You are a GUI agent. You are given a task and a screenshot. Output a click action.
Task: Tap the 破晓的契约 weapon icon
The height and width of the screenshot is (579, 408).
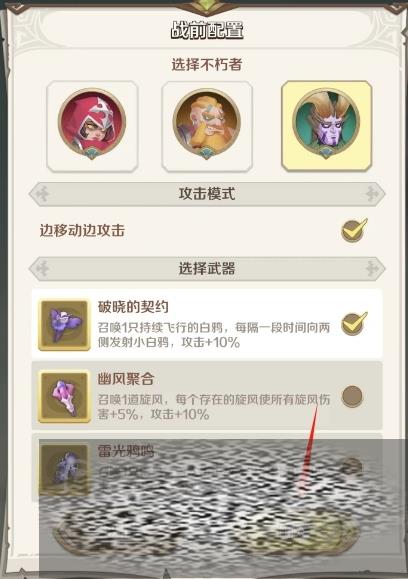pyautogui.click(x=64, y=325)
